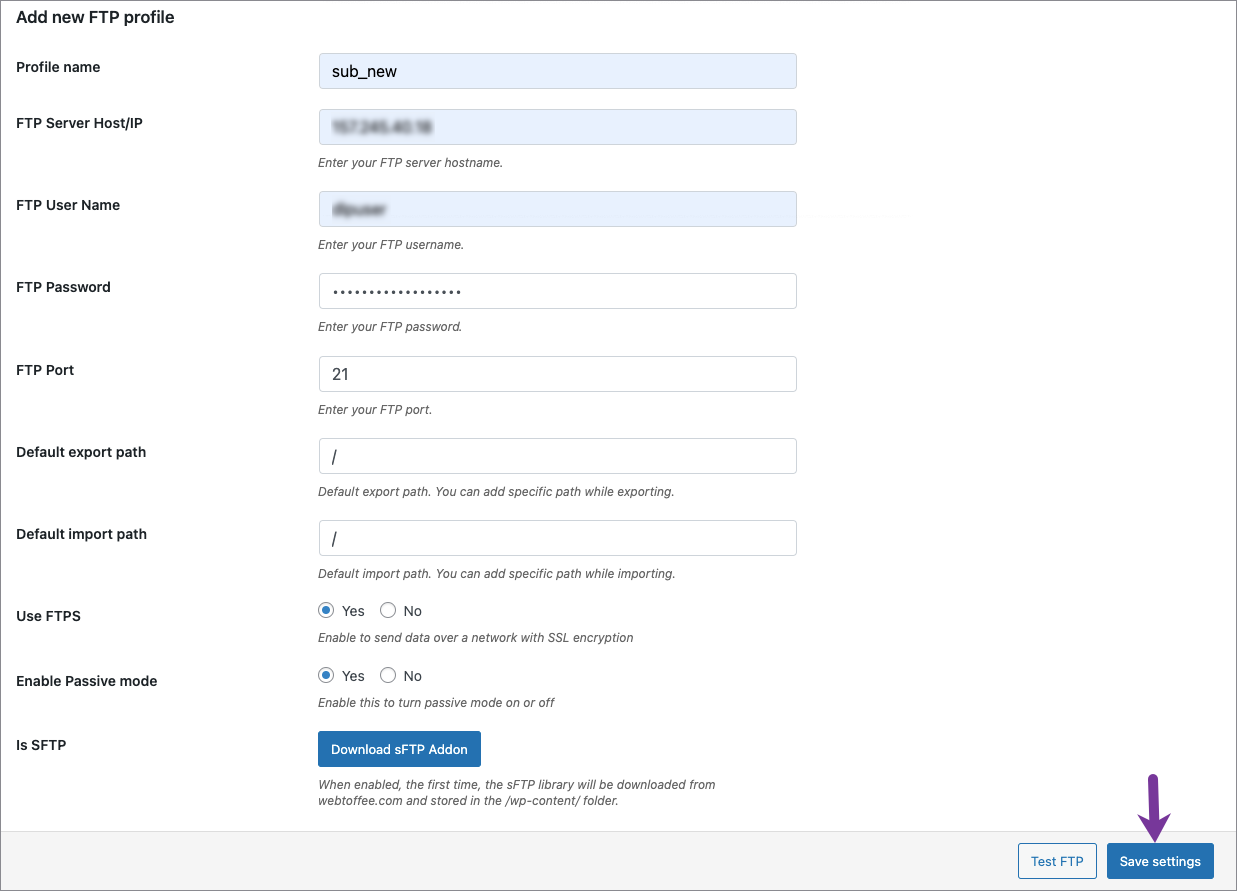Screen dimensions: 1237x891
Task: Click the Download sFTP Addon button
Action: [399, 749]
